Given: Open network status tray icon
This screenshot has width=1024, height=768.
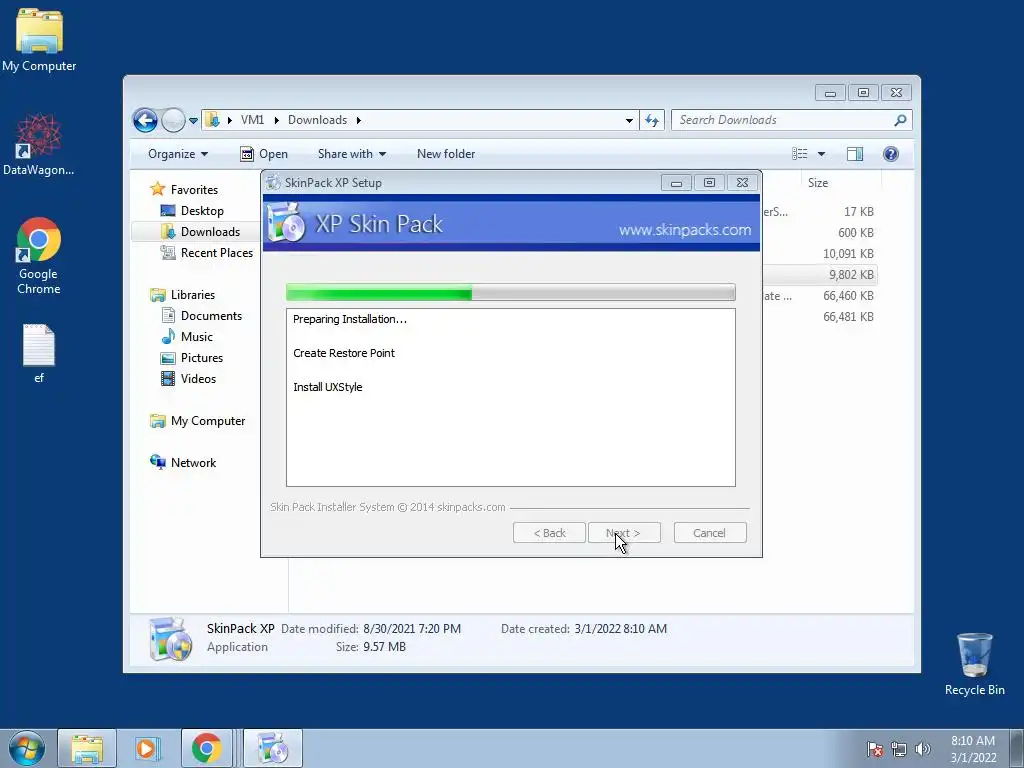Looking at the screenshot, I should [x=899, y=749].
